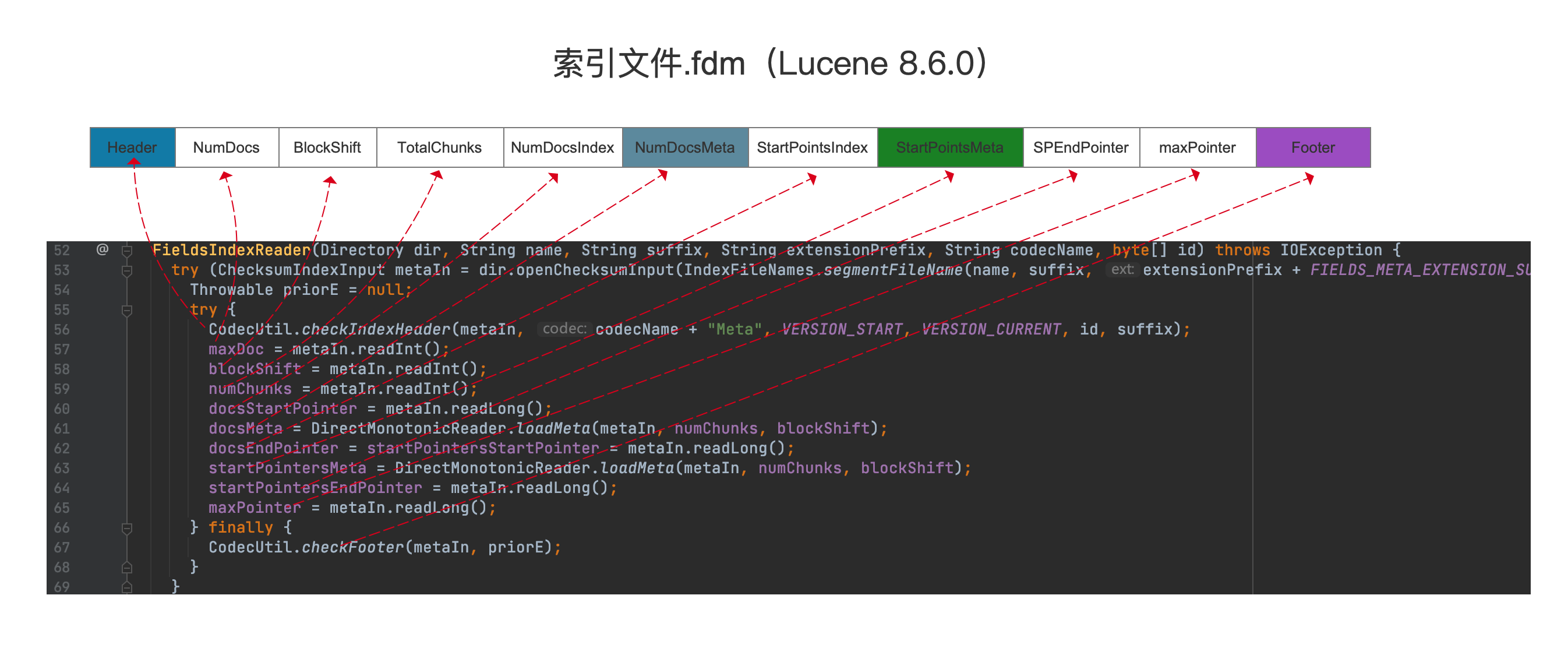
Task: Click the "Meta" string literal
Action: pyautogui.click(x=734, y=329)
